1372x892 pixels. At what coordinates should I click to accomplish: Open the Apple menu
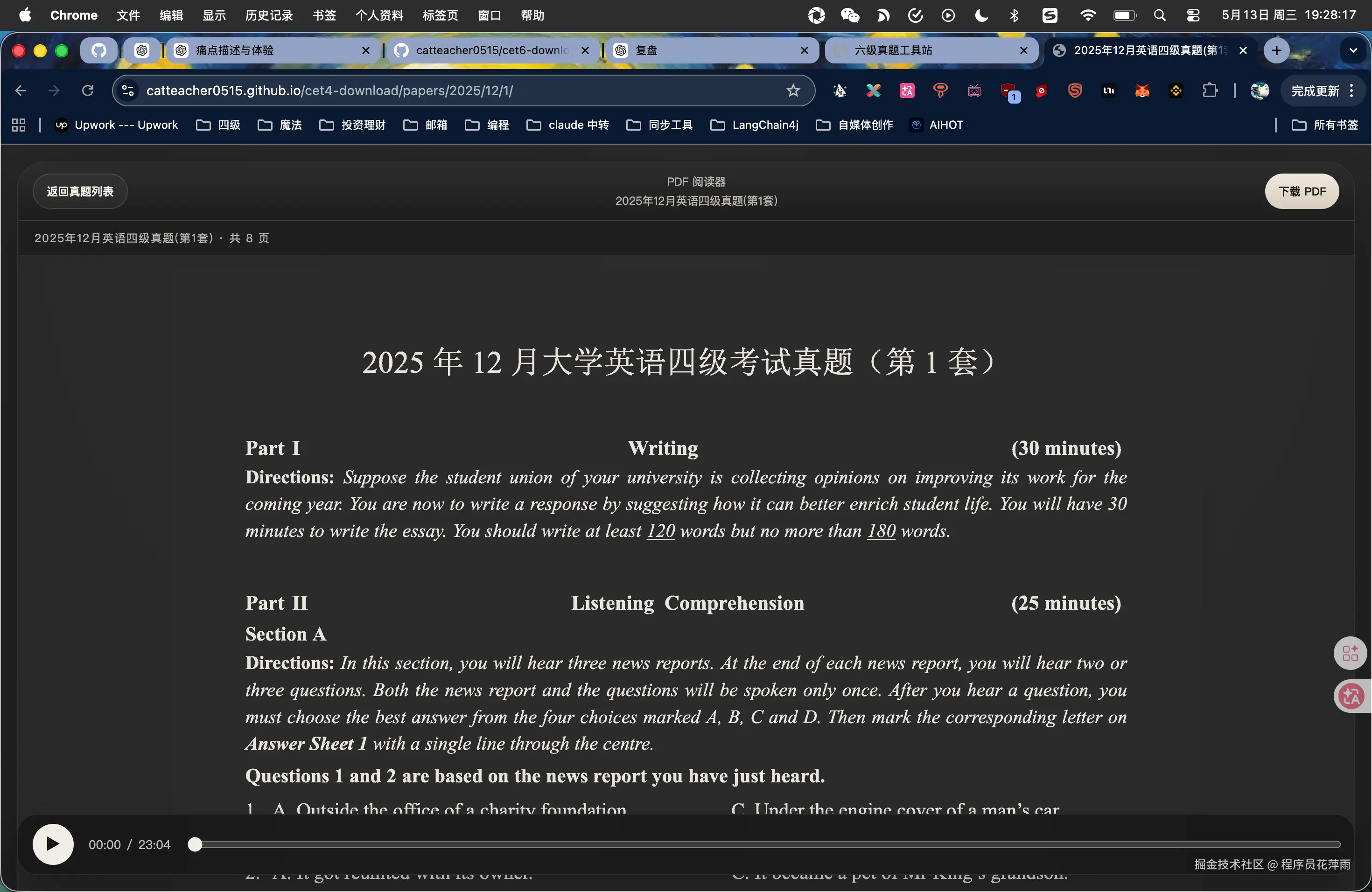pos(25,15)
